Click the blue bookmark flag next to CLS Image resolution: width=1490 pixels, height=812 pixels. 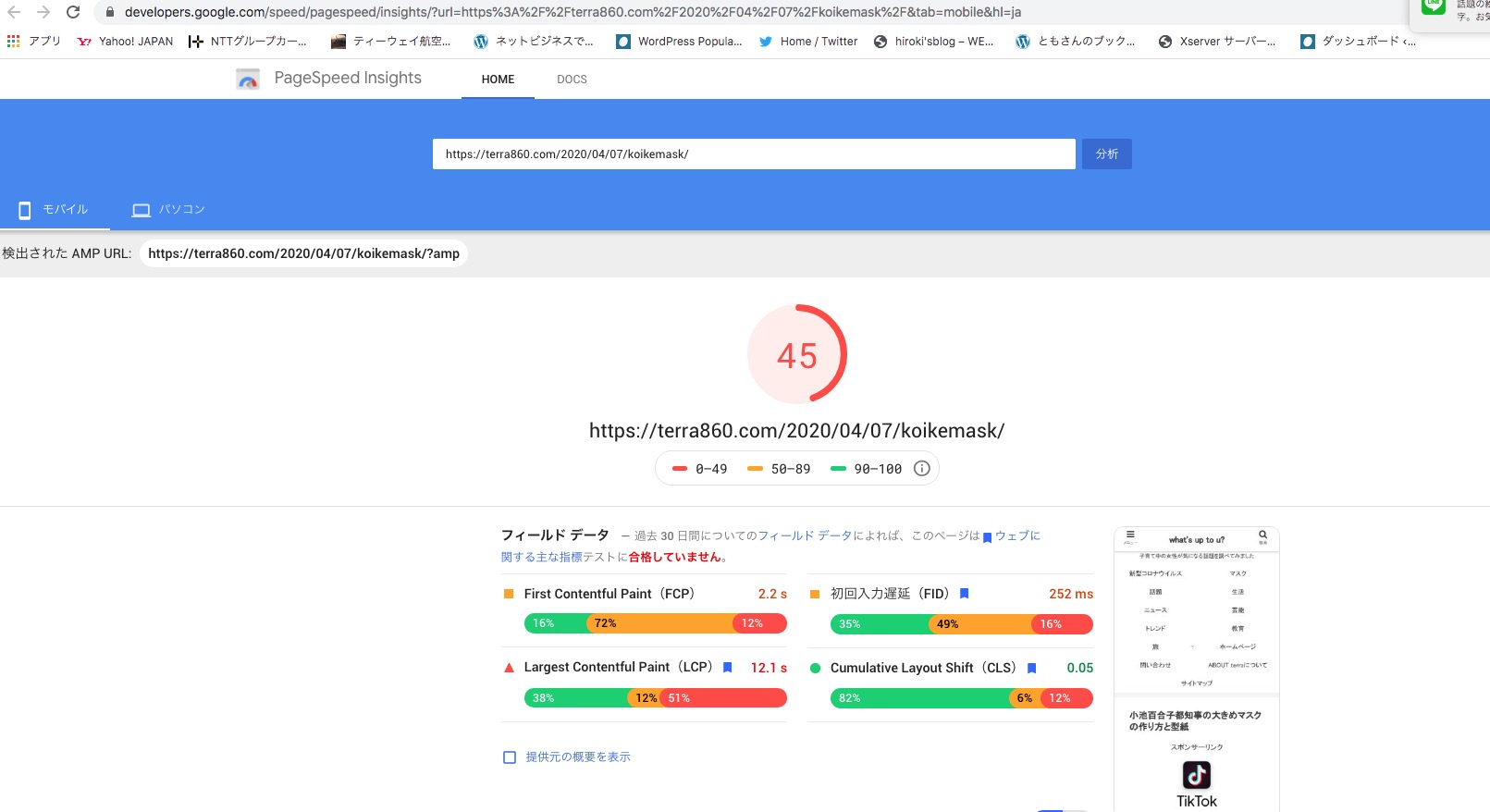pos(1031,669)
